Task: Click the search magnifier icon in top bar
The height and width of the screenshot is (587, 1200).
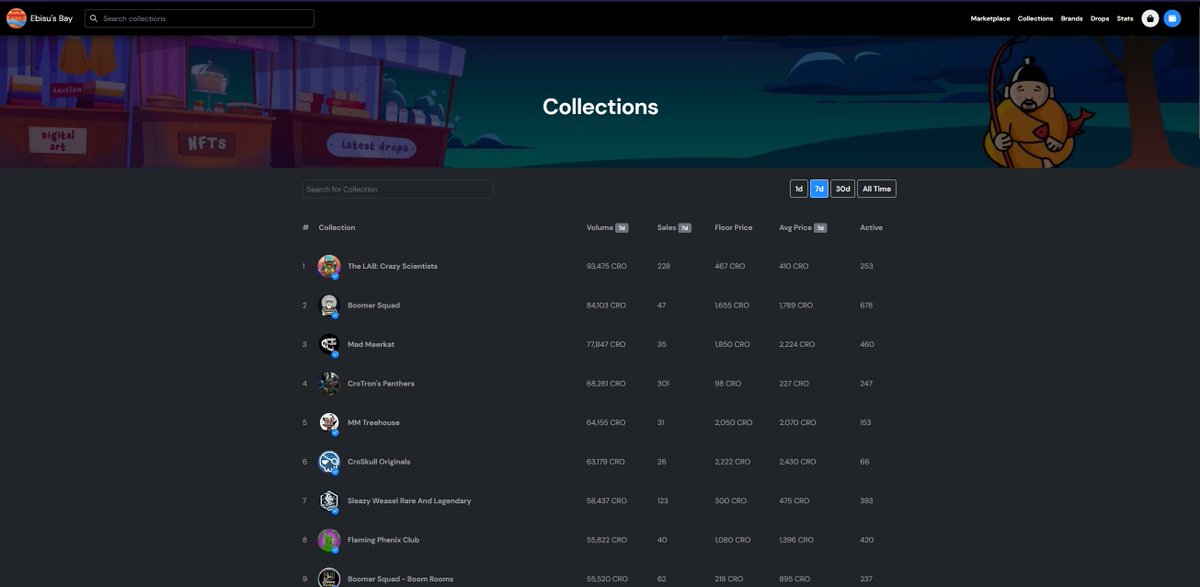Action: [x=94, y=18]
